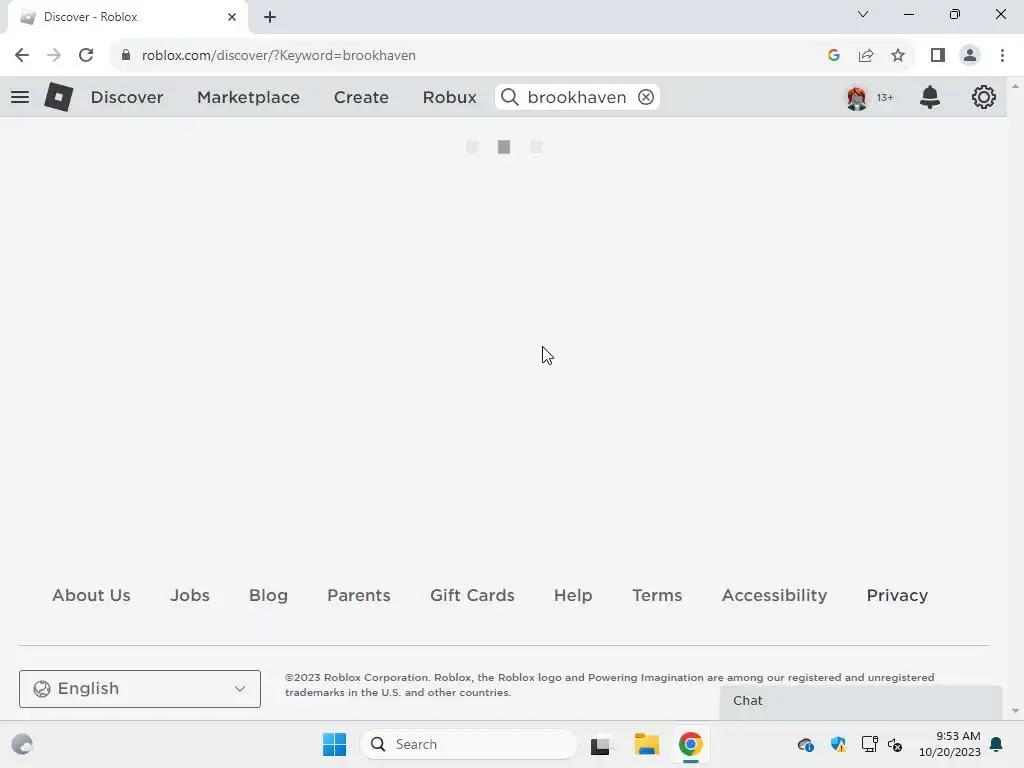
Task: Open File Explorer from taskbar
Action: [647, 744]
